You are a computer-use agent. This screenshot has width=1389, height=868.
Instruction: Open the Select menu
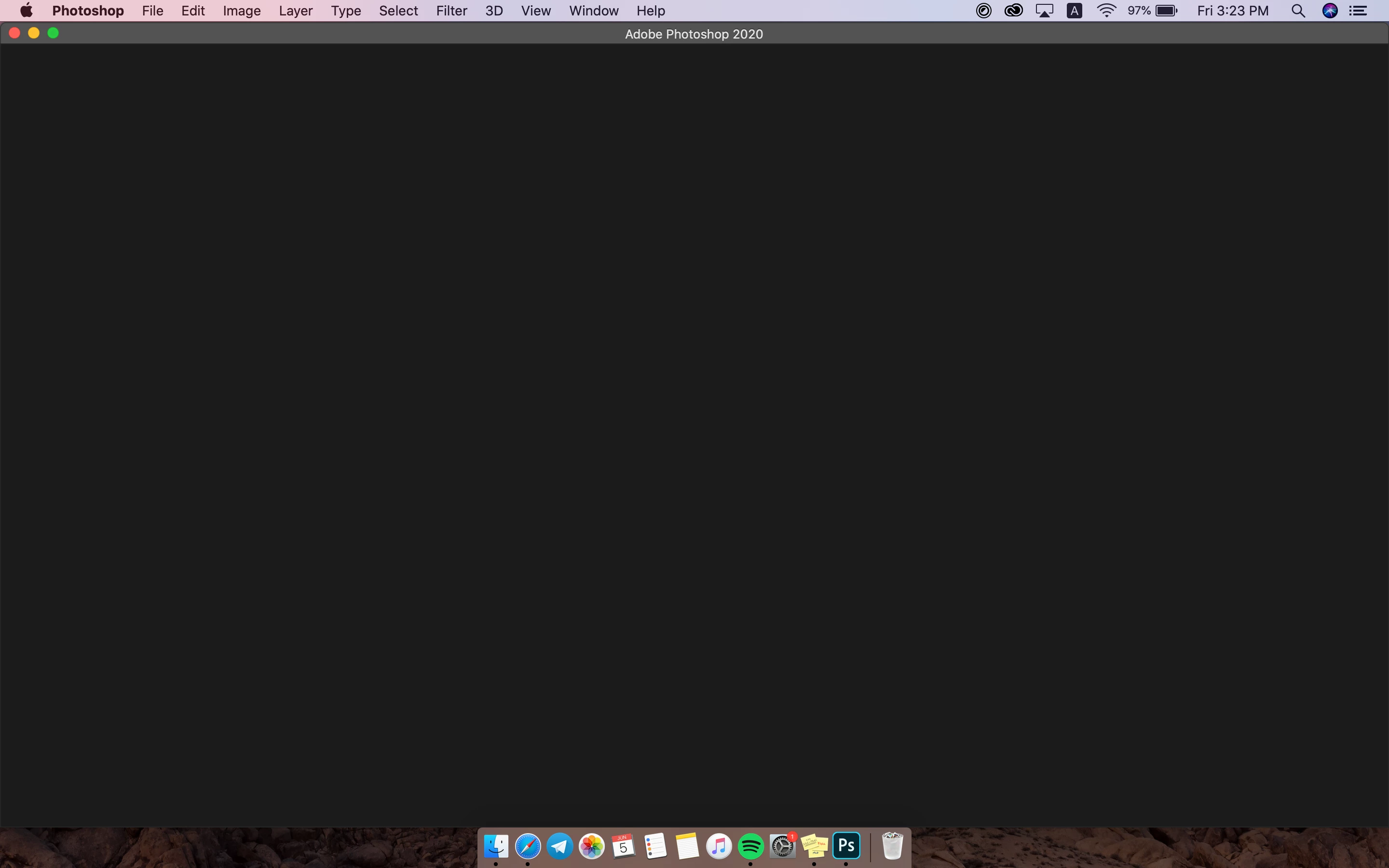point(398,11)
